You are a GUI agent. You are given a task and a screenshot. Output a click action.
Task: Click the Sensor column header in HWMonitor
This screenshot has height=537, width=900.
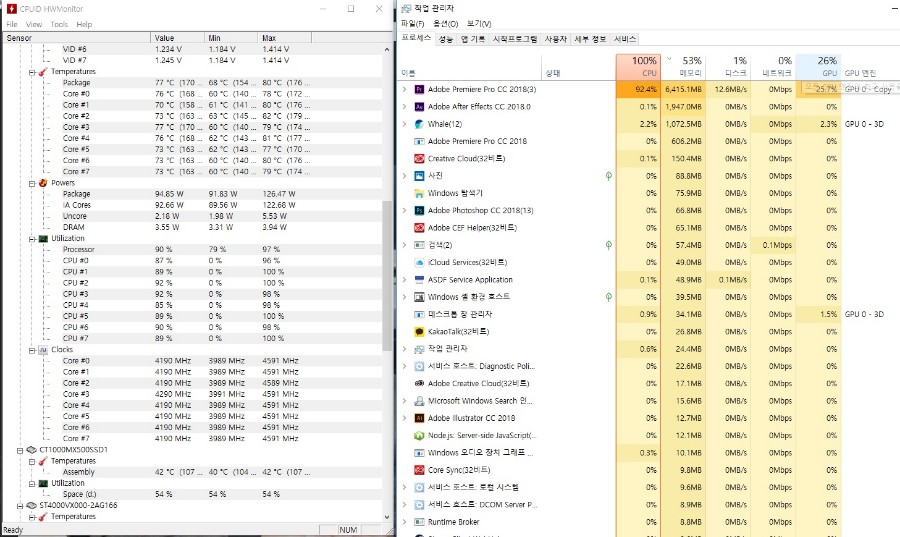(x=76, y=38)
